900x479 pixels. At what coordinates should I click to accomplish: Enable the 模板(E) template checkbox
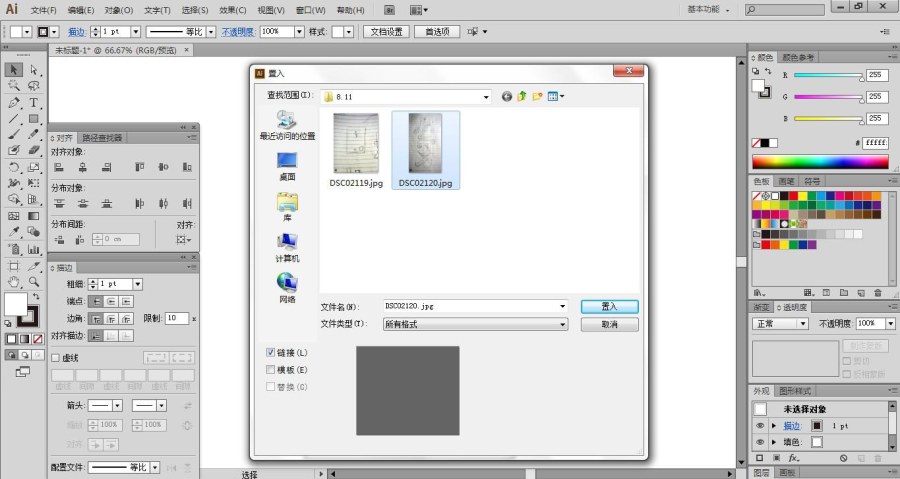(270, 369)
